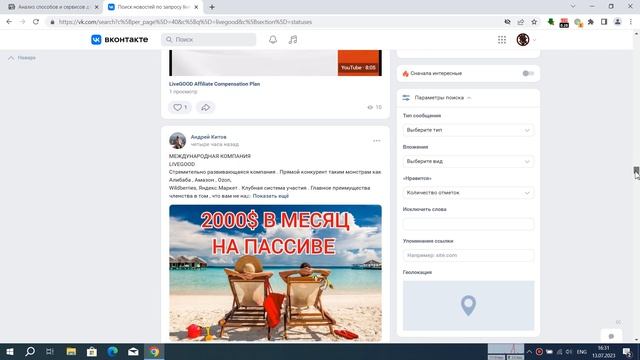The height and width of the screenshot is (360, 640).
Task: Expand the Тип сообщения dropdown
Action: (x=468, y=130)
